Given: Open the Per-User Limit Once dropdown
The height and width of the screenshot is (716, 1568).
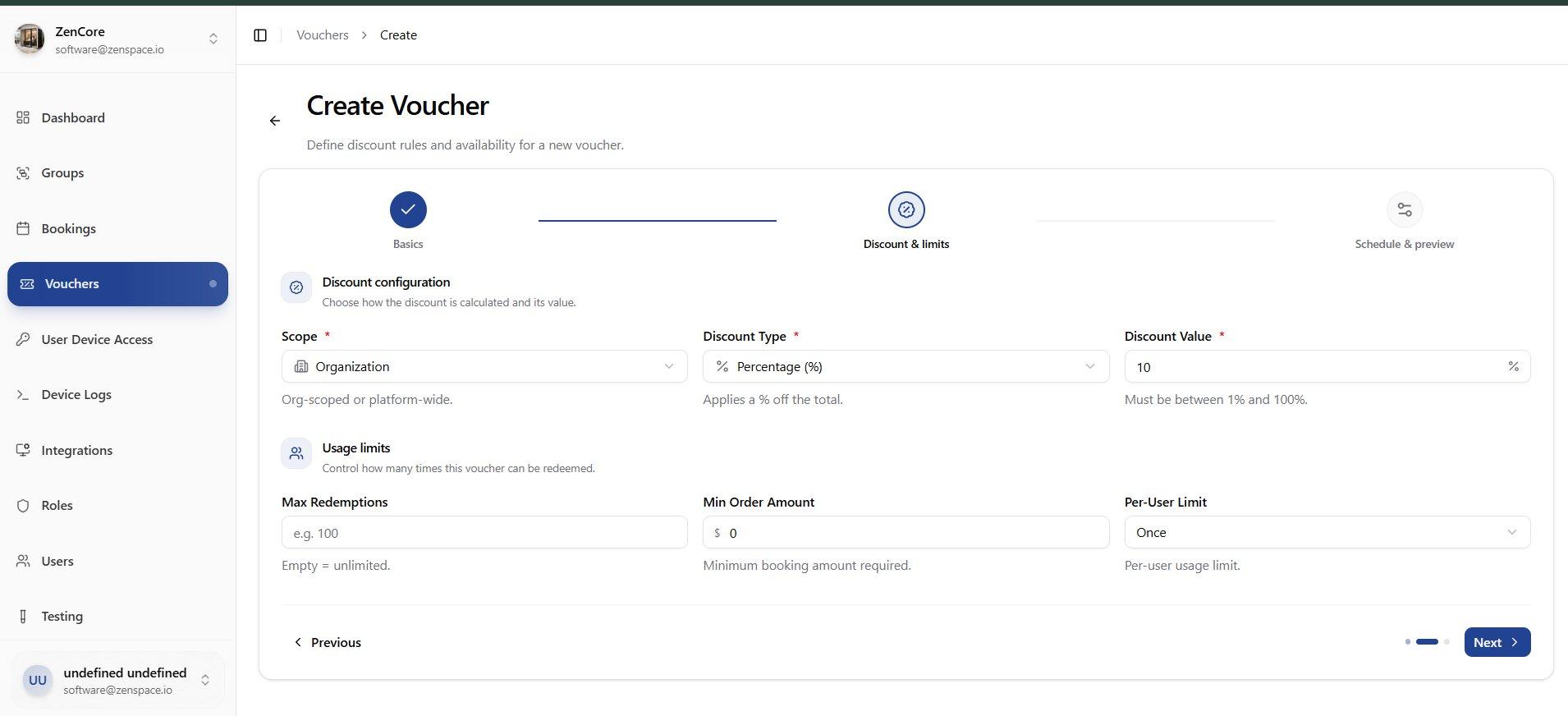Looking at the screenshot, I should [1327, 532].
